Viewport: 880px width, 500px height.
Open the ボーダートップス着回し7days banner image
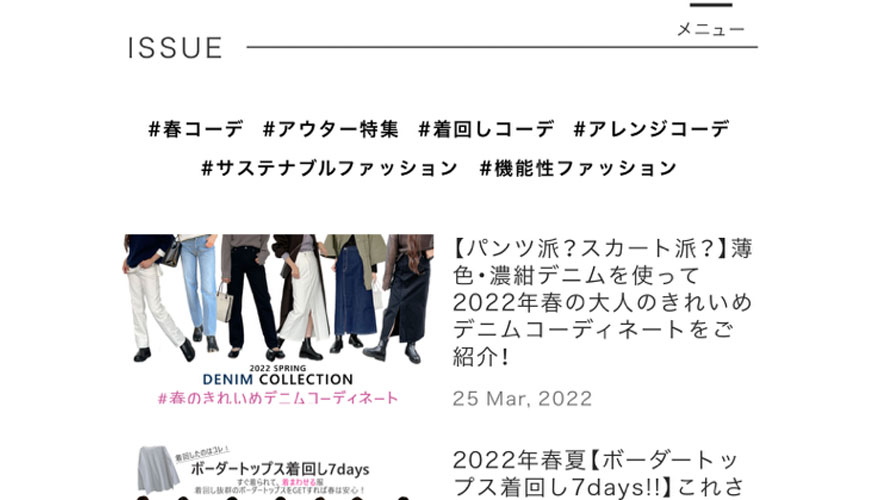[279, 472]
